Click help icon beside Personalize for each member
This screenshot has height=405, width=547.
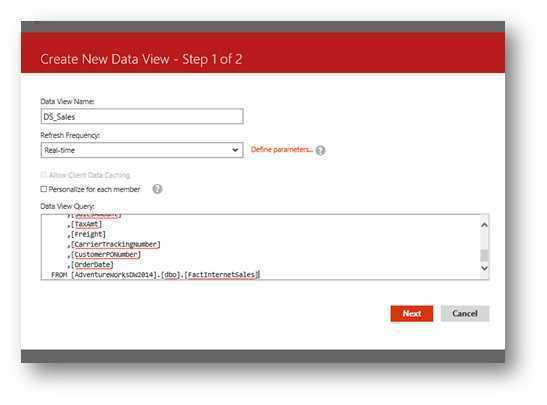tap(157, 189)
